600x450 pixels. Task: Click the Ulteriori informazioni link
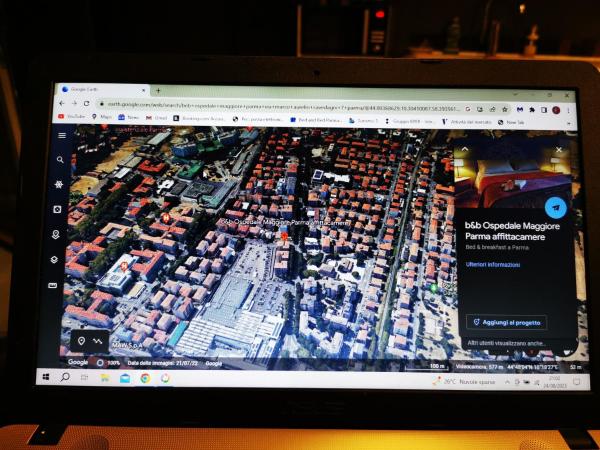pos(493,265)
